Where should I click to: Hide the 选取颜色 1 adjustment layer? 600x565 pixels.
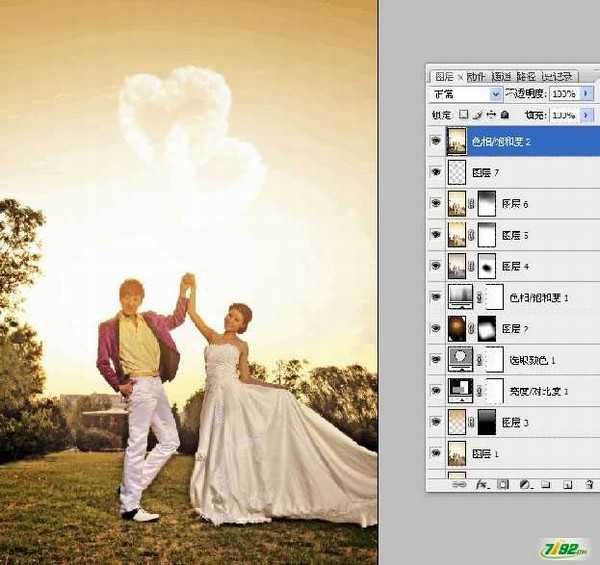[x=435, y=359]
